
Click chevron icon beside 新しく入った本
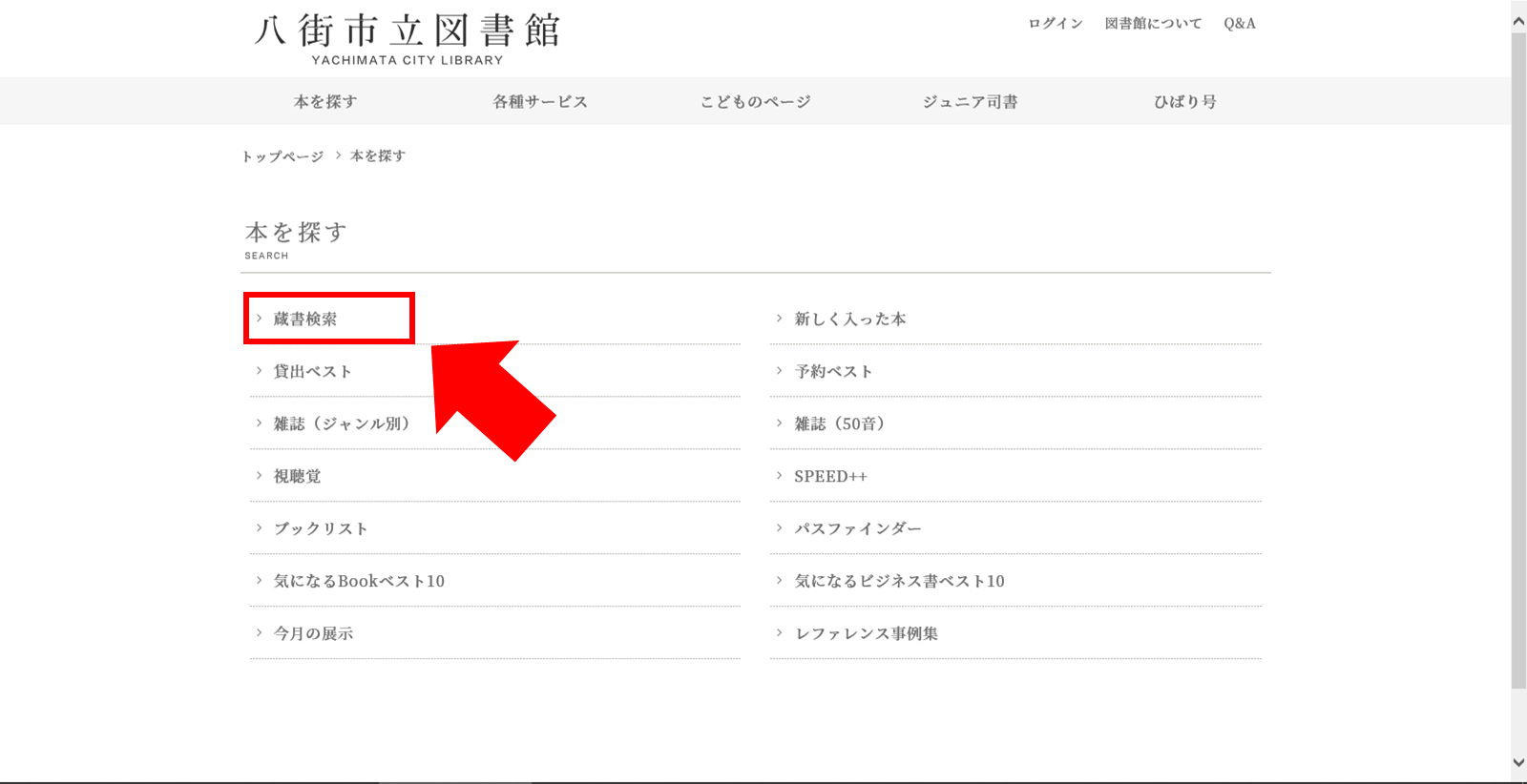779,319
